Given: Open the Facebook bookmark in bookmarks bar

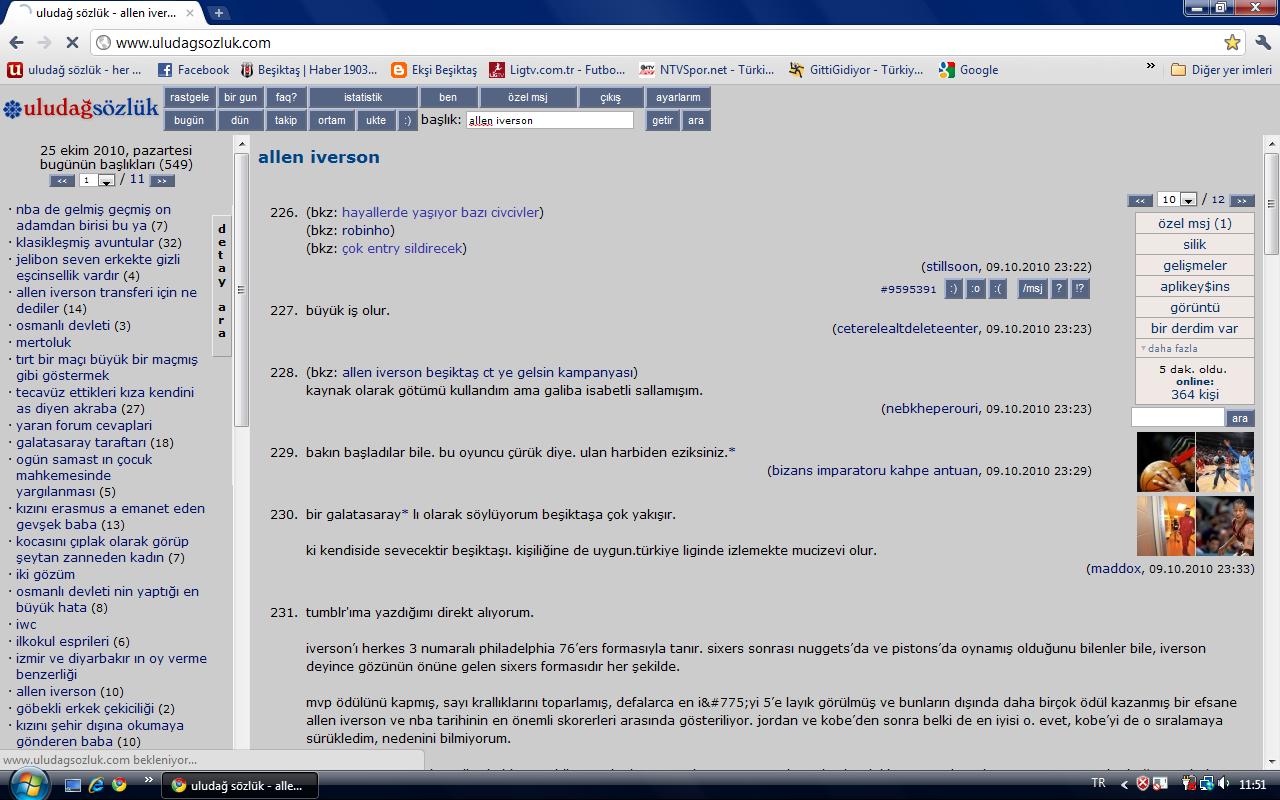Looking at the screenshot, I should click(194, 70).
